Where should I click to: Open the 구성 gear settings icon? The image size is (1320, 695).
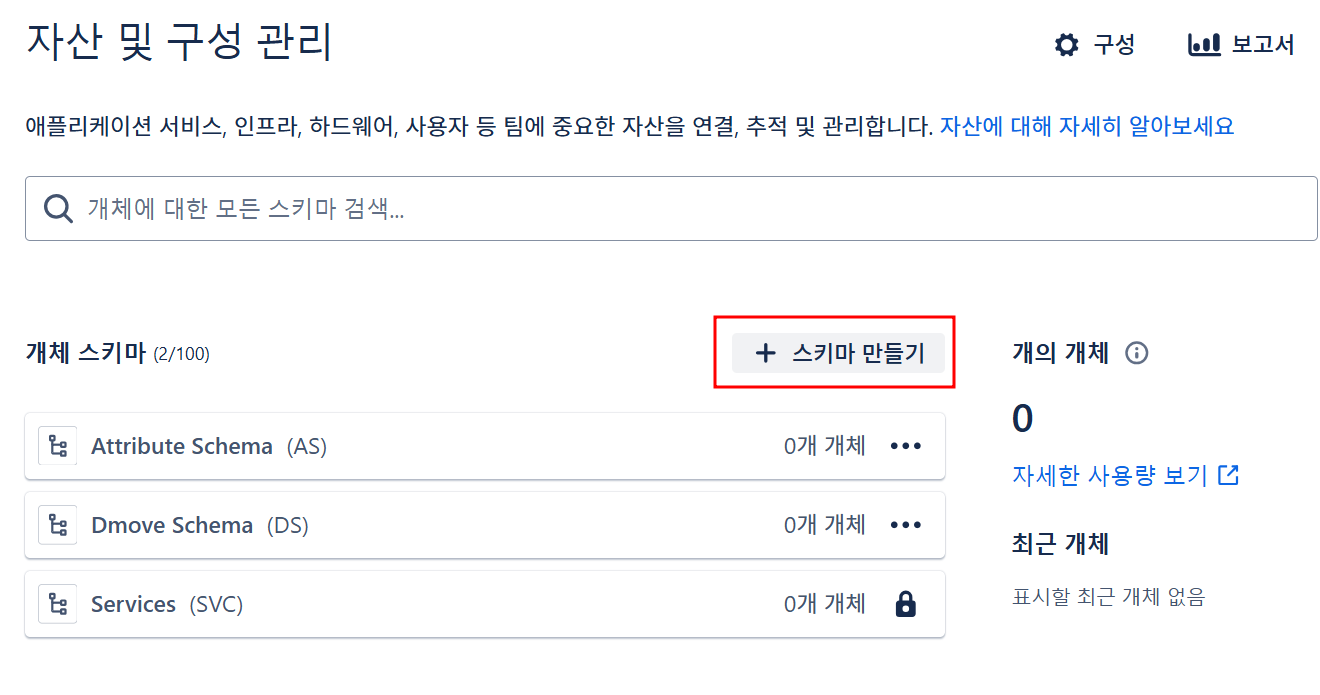click(x=1067, y=45)
